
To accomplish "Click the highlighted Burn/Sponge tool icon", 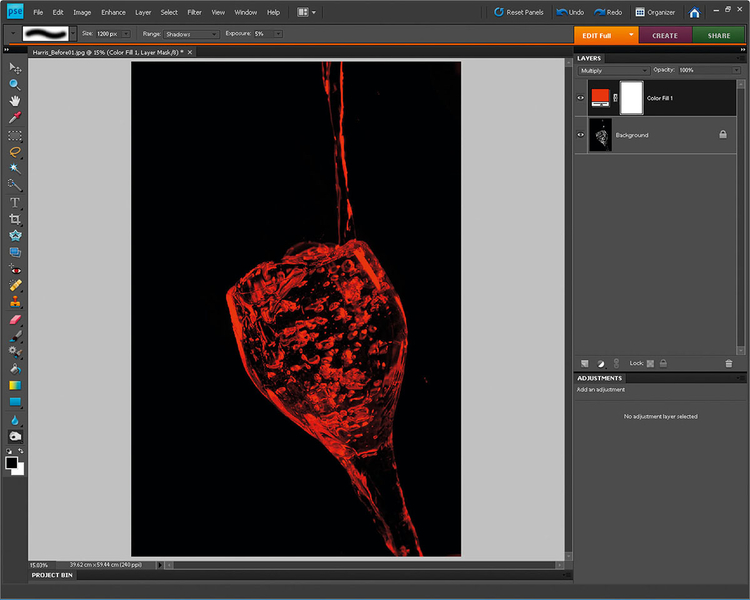I will [x=15, y=436].
